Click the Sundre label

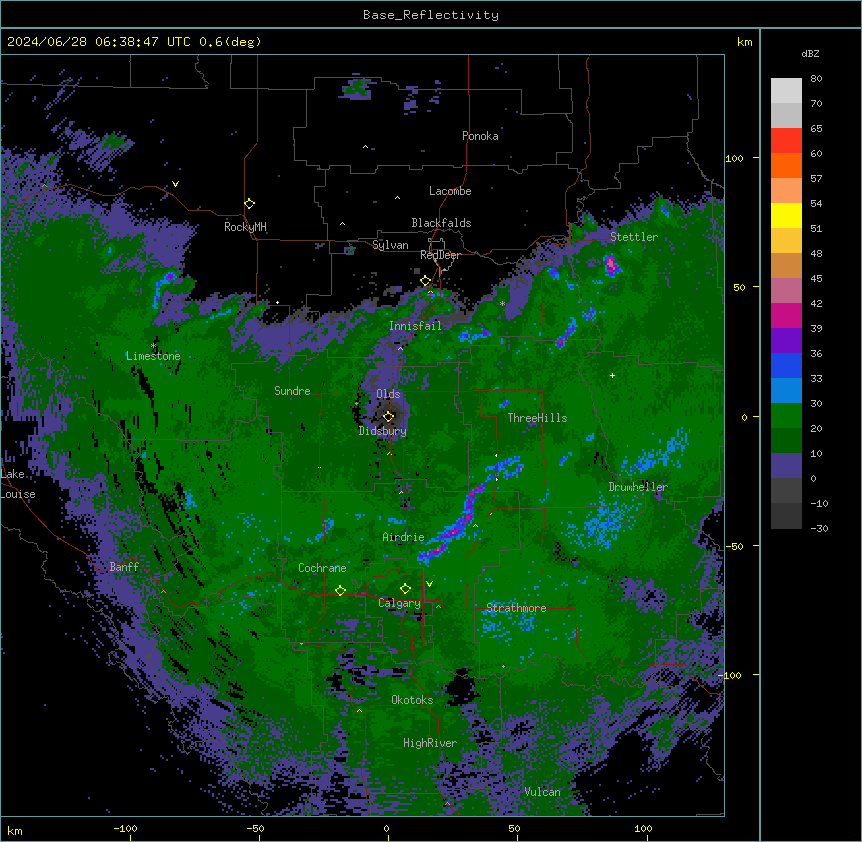(292, 391)
